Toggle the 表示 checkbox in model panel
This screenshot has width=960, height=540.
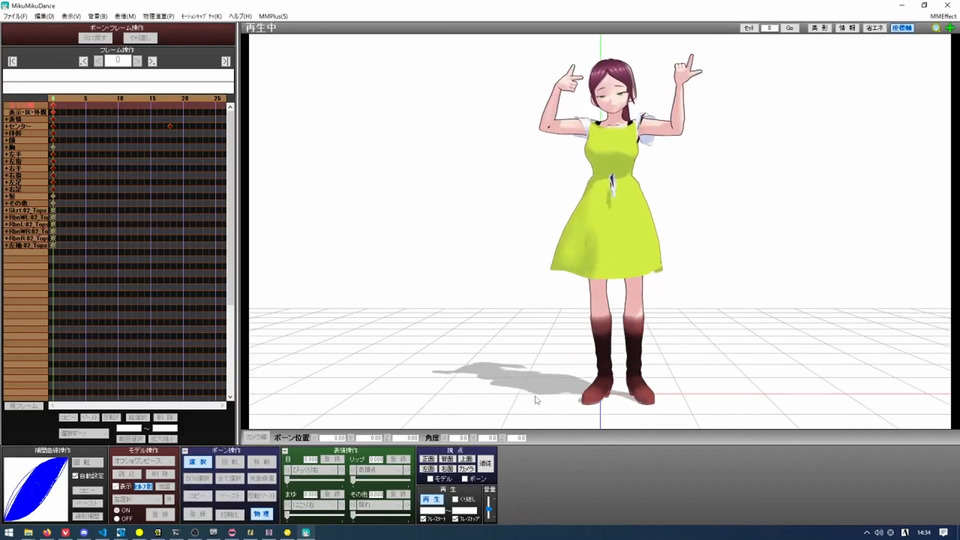coord(116,486)
